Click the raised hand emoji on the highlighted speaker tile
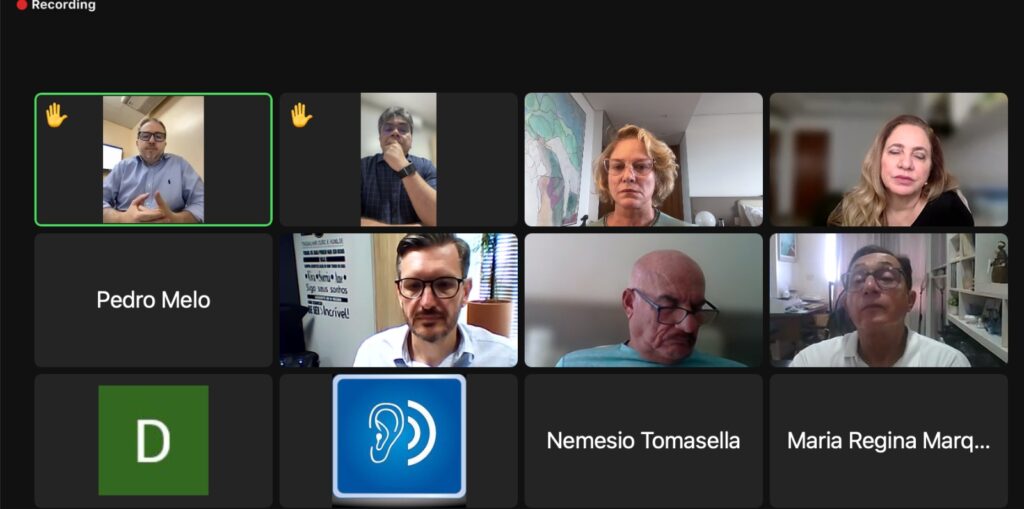This screenshot has height=509, width=1024. 56,116
